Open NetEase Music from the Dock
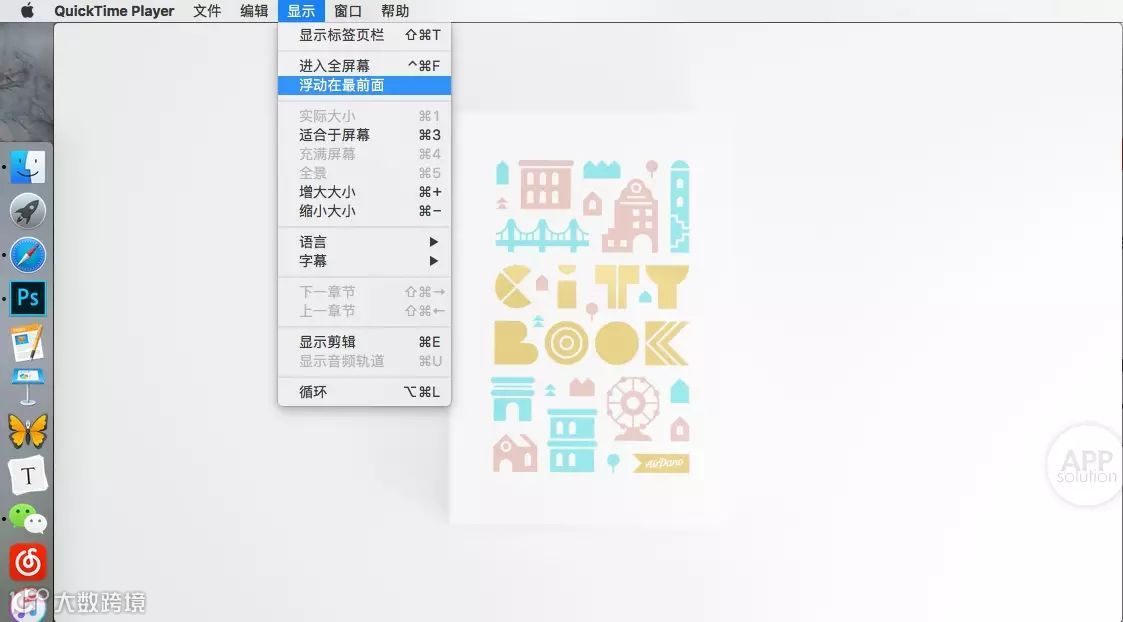The height and width of the screenshot is (622, 1123). point(28,563)
